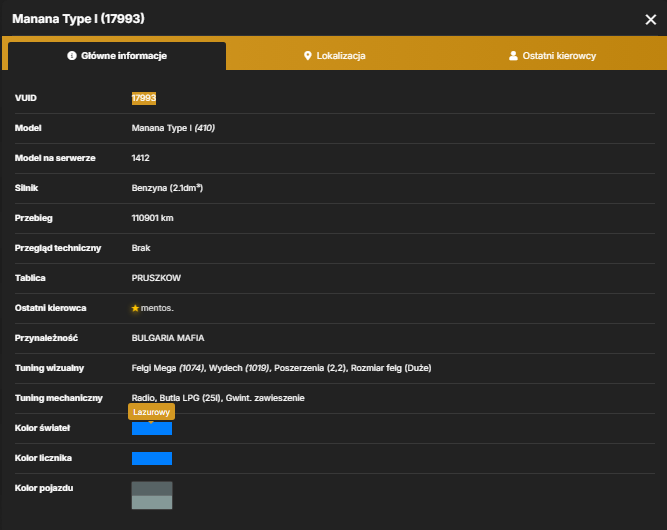Viewport: 667px width, 530px height.
Task: Click the Przynależność label
Action: tap(46, 338)
